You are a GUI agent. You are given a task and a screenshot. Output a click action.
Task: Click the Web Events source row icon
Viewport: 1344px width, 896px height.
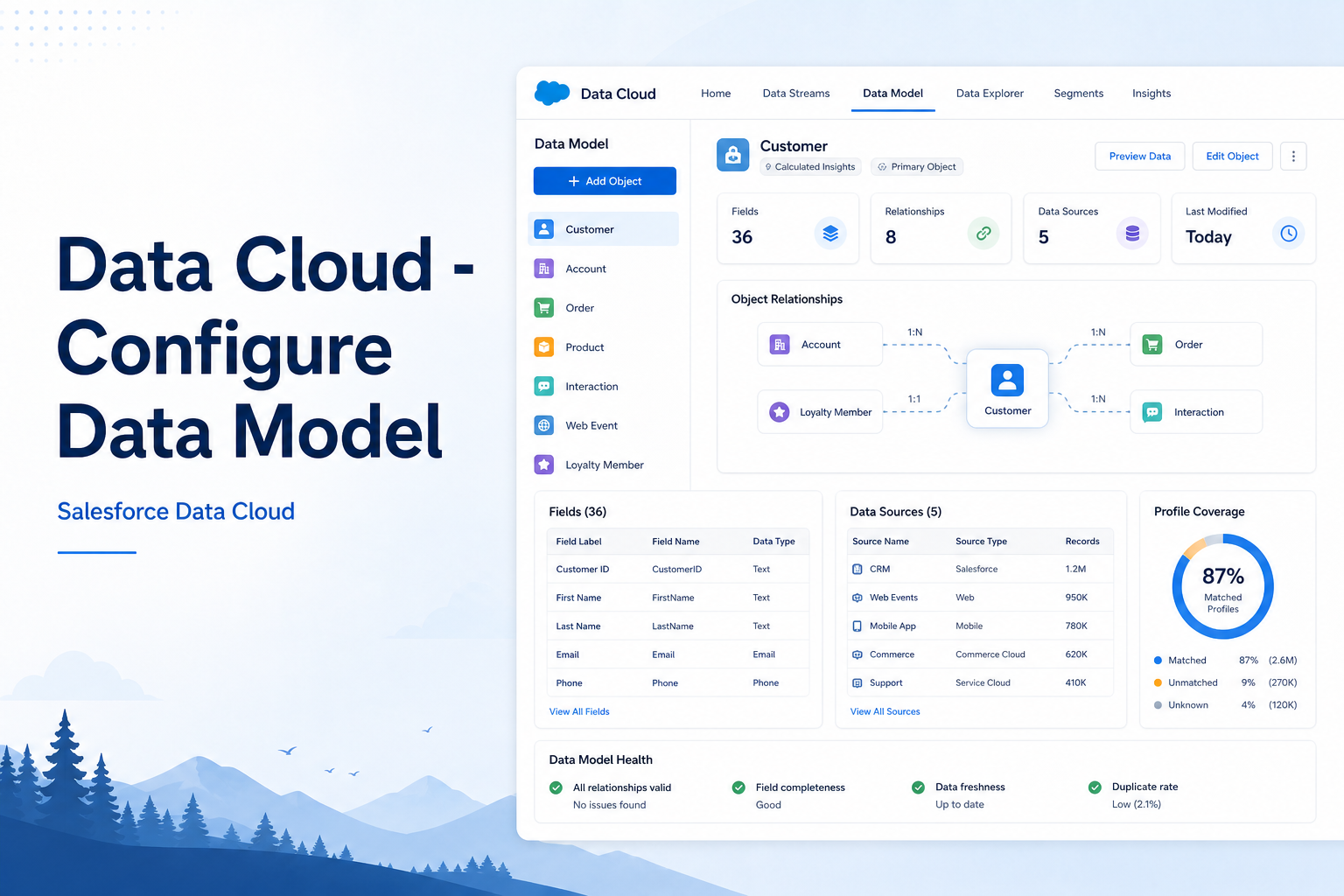pos(857,598)
